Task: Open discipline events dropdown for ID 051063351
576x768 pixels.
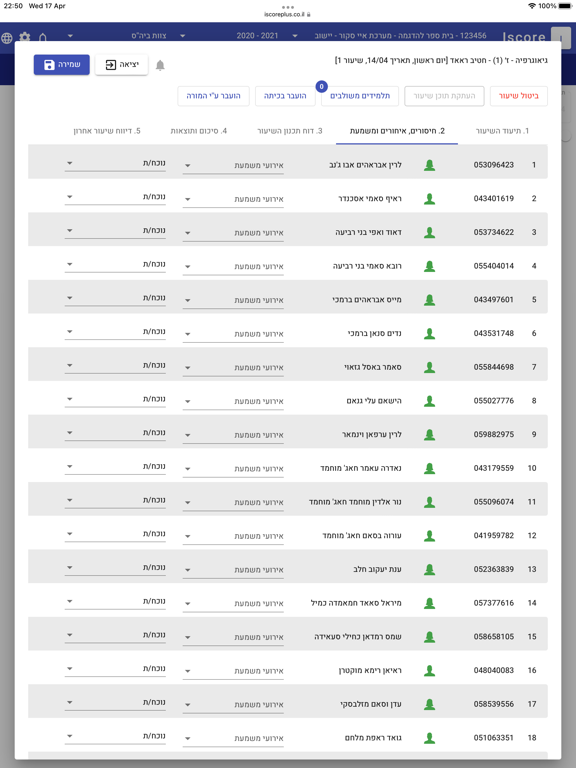Action: coord(233,739)
